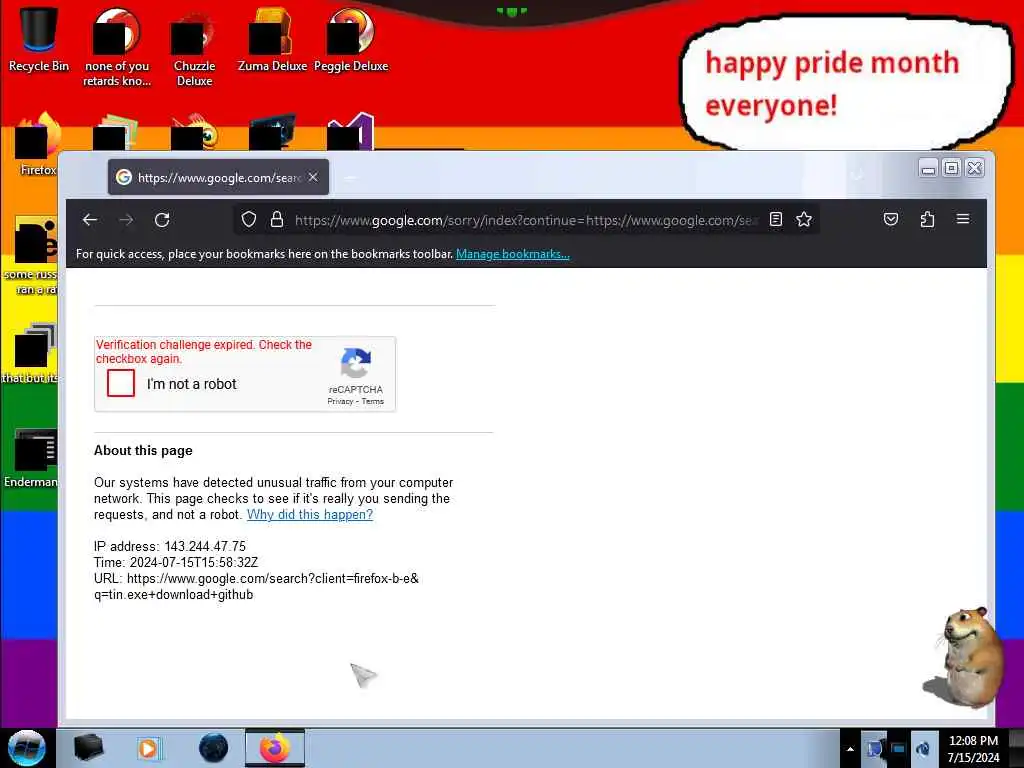Open the media player taskbar icon
This screenshot has width=1024, height=768.
click(148, 748)
